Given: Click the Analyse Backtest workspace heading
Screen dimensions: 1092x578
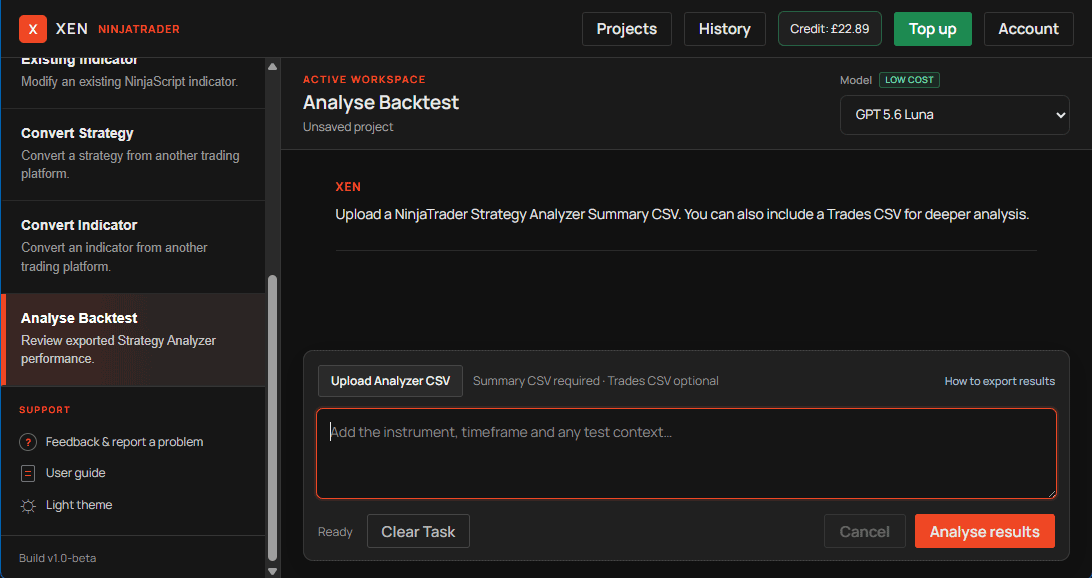Looking at the screenshot, I should point(381,102).
